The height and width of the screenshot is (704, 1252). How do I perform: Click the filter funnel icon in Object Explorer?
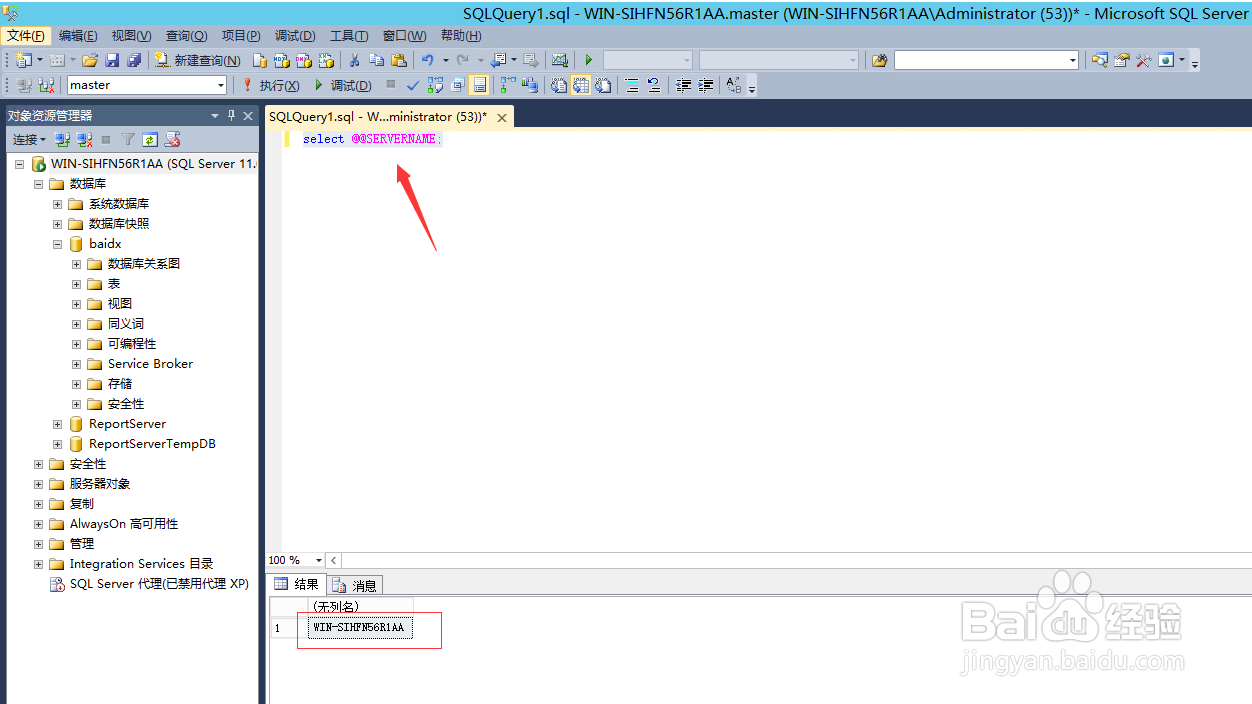(x=128, y=139)
